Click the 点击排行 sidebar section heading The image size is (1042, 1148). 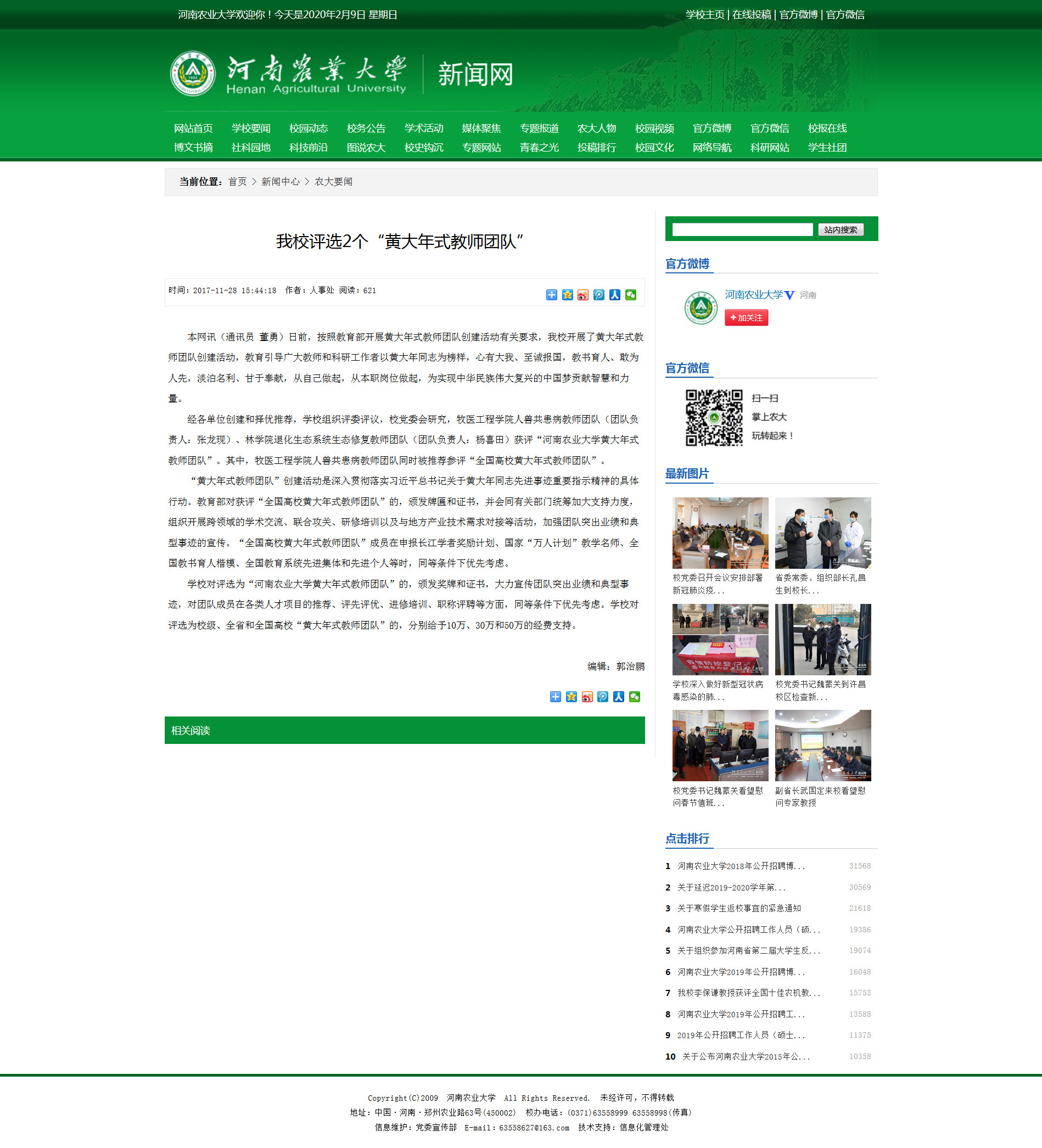coord(687,839)
